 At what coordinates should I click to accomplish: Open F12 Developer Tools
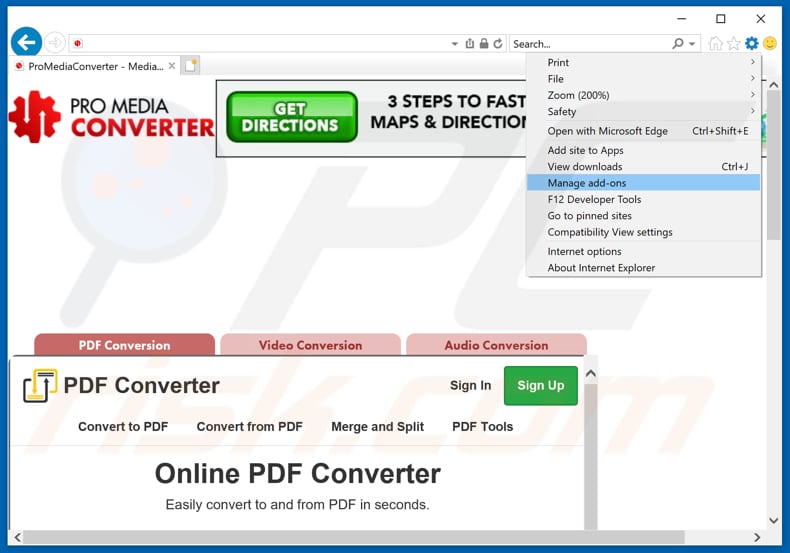point(644,199)
